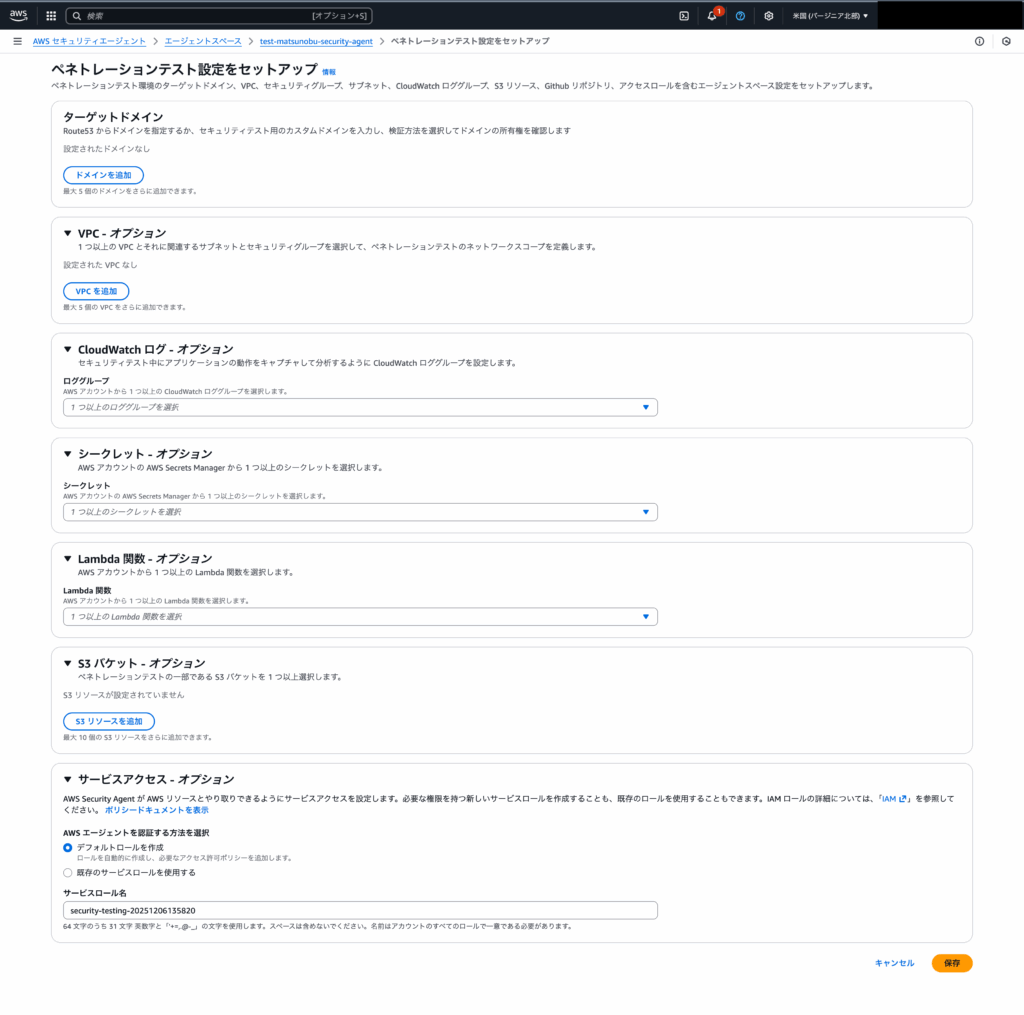Click the サービスロール名 text field
This screenshot has width=1024, height=1015.
coord(360,910)
